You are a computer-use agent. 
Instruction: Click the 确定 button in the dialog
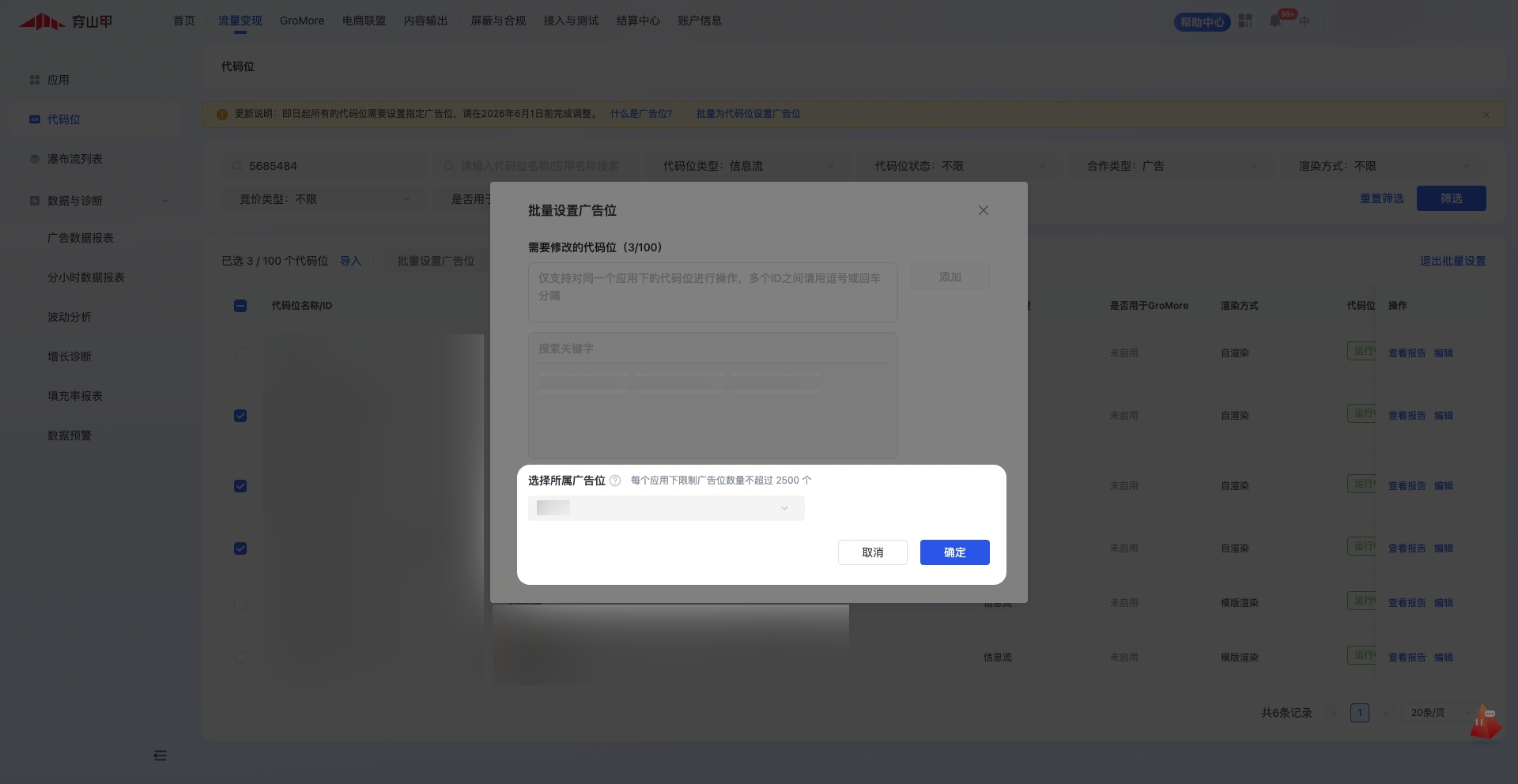click(955, 552)
